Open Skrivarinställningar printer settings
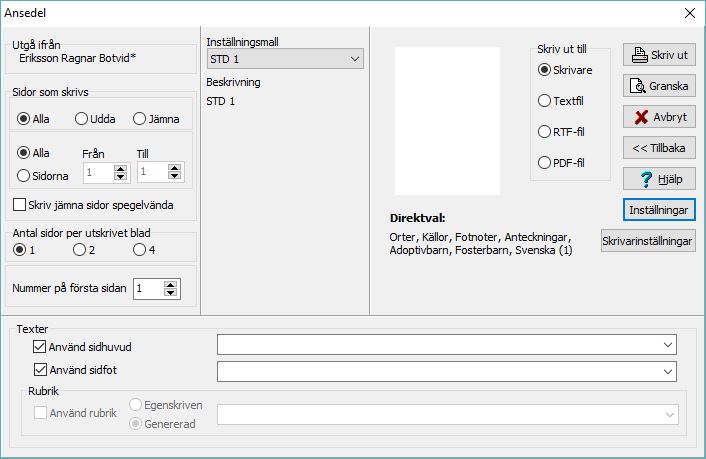Image resolution: width=706 pixels, height=459 pixels. [648, 241]
